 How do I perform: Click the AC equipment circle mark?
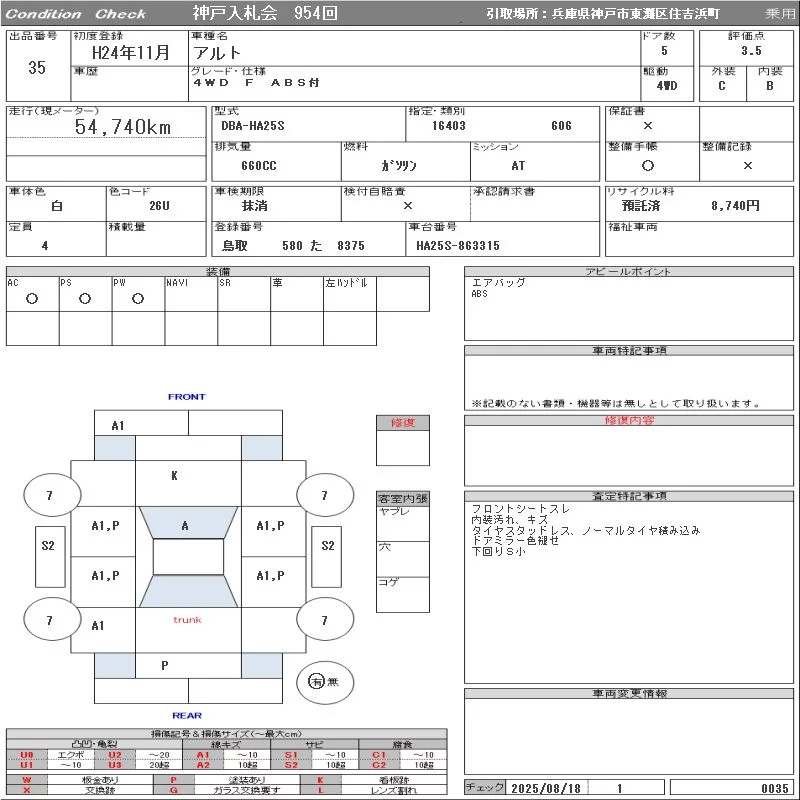click(32, 298)
